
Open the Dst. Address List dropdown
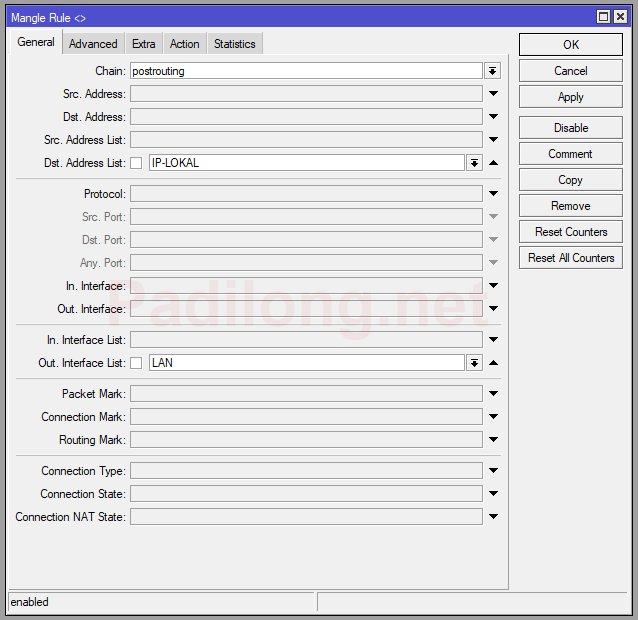click(x=474, y=163)
